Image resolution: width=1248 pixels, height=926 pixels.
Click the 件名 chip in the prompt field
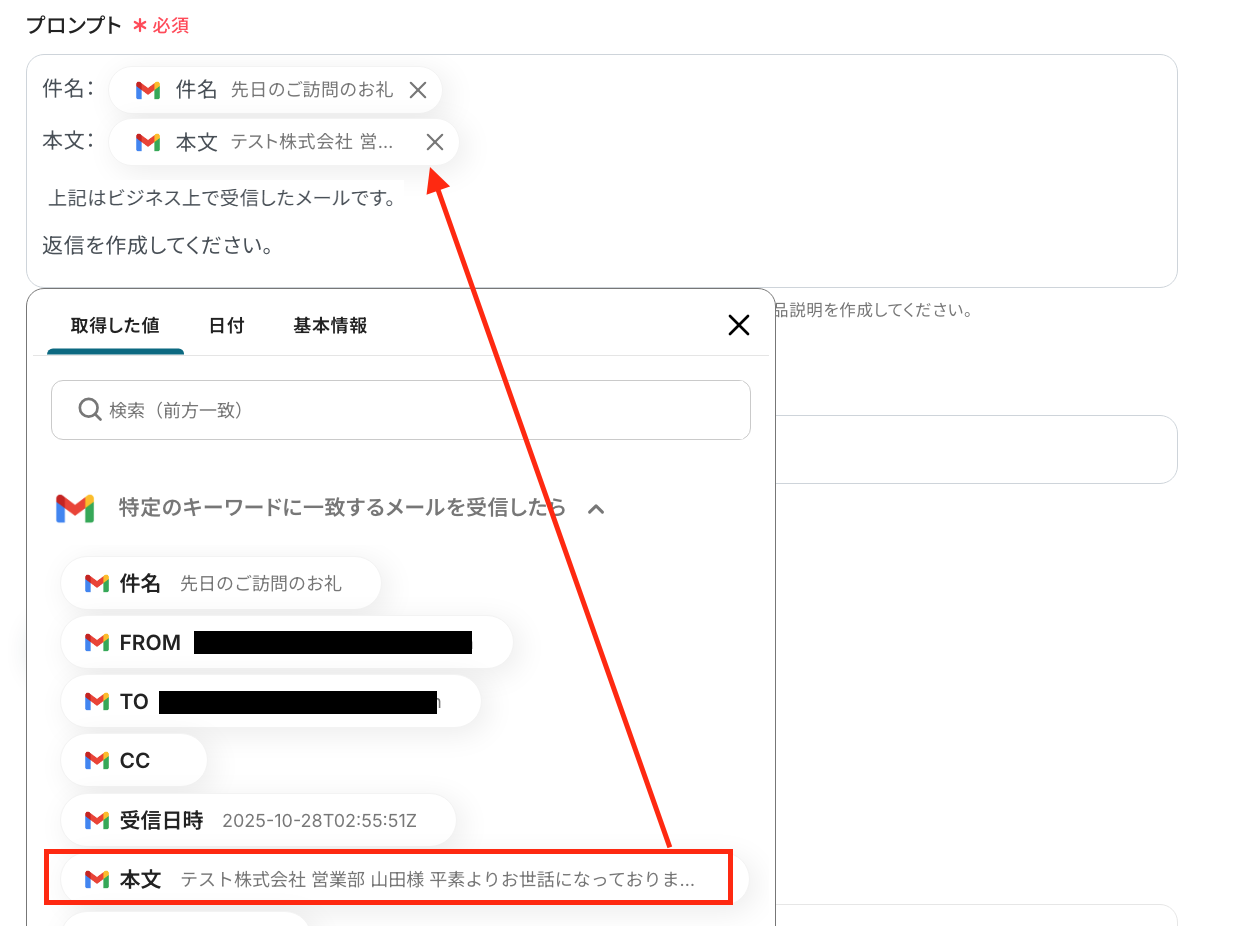coord(276,90)
